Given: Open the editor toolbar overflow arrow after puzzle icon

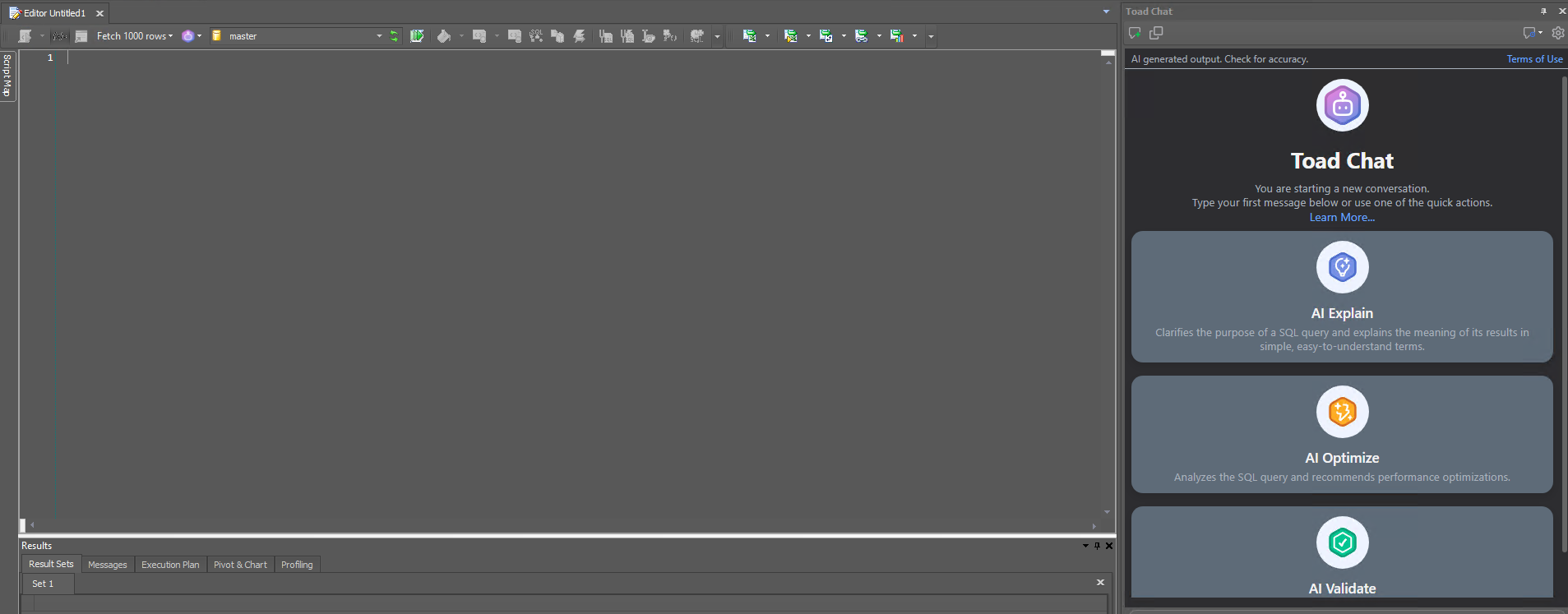Looking at the screenshot, I should 717,36.
